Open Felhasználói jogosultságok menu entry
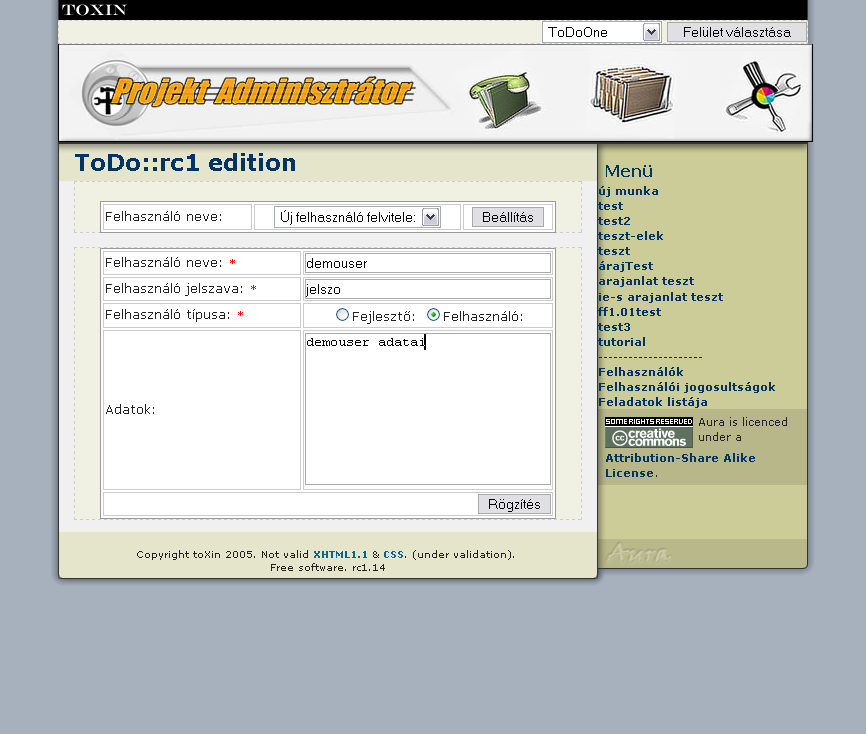The width and height of the screenshot is (866, 734). click(686, 387)
